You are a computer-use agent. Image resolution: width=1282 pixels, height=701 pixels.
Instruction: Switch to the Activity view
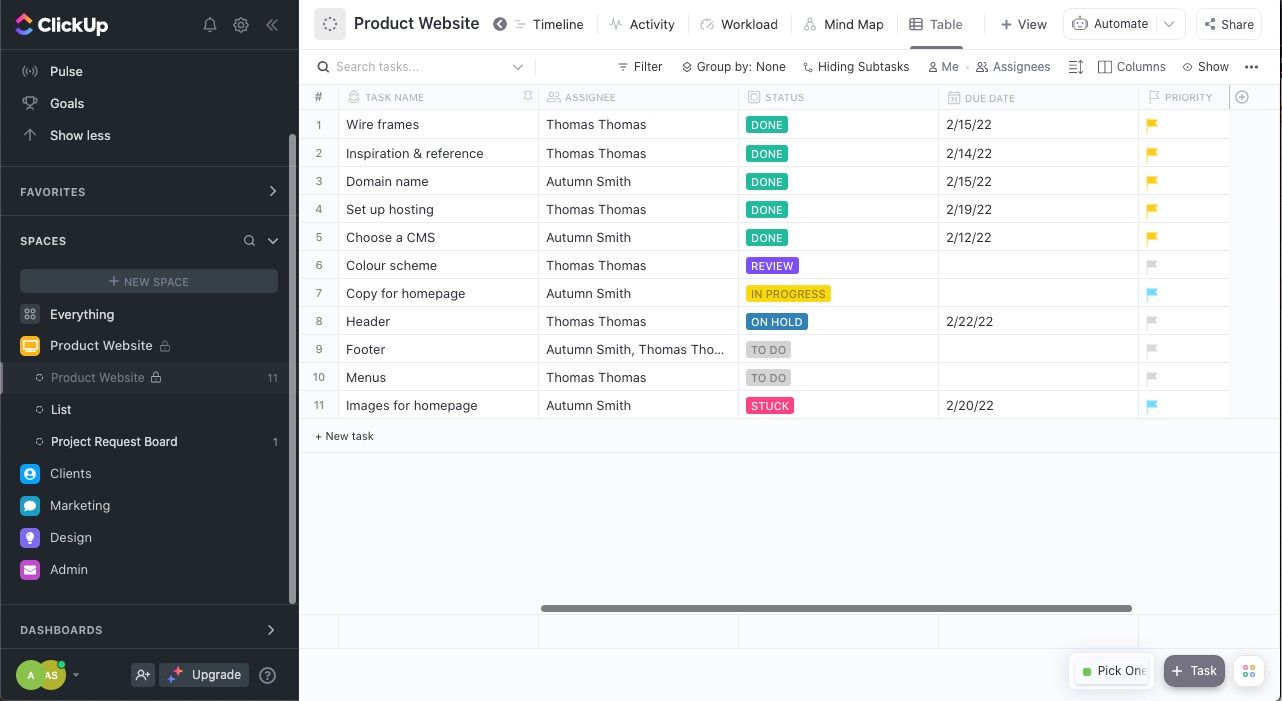642,24
